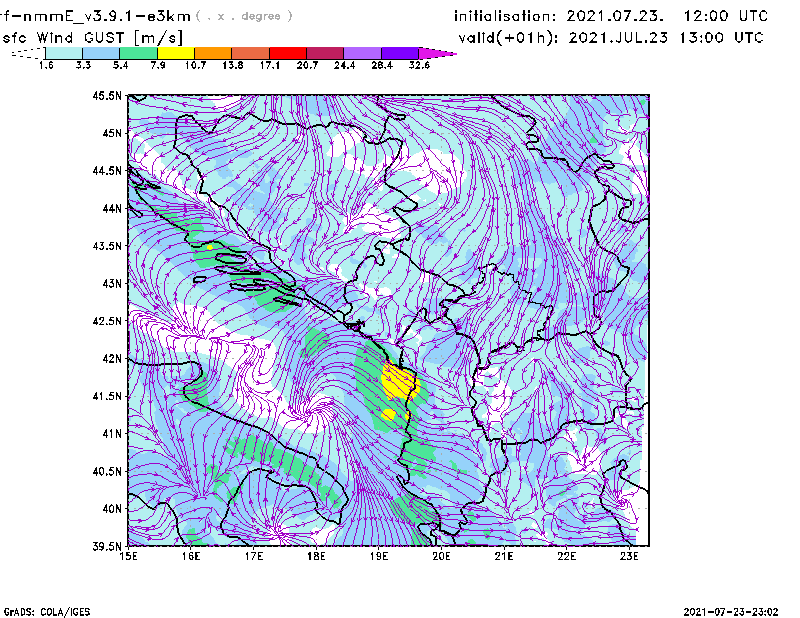Click the 'initialisation: 2021.07.23. 12:00 UTC' text
The image size is (800, 618).
click(x=611, y=16)
